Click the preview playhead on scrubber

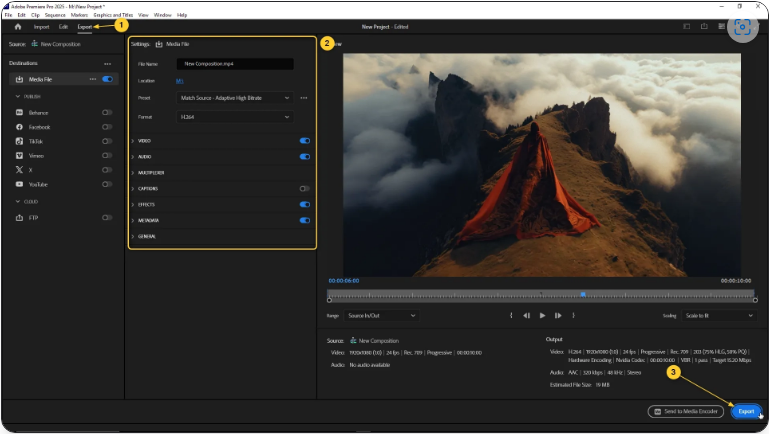point(583,294)
